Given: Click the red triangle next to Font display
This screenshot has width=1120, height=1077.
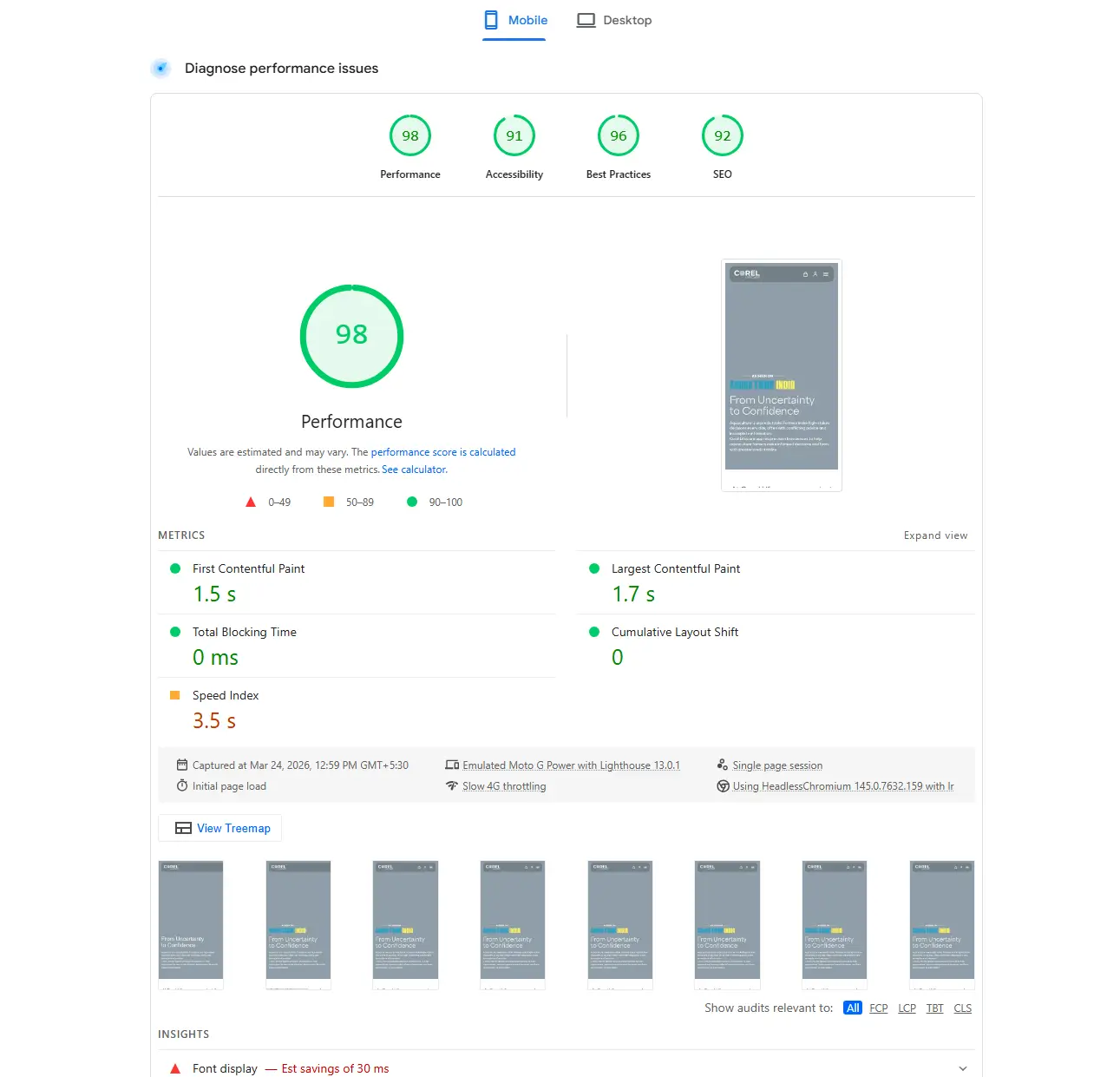Looking at the screenshot, I should coord(175,1068).
